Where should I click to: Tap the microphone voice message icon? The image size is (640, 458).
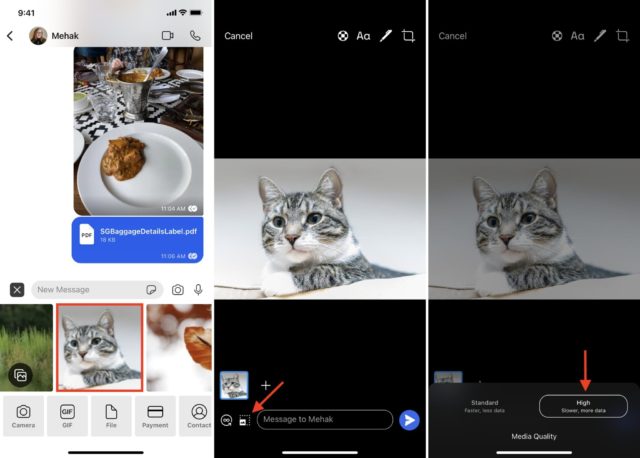[x=197, y=290]
